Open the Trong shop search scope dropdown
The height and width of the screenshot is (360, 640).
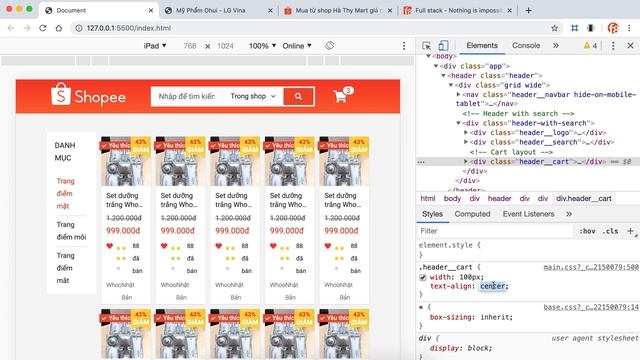coord(253,96)
